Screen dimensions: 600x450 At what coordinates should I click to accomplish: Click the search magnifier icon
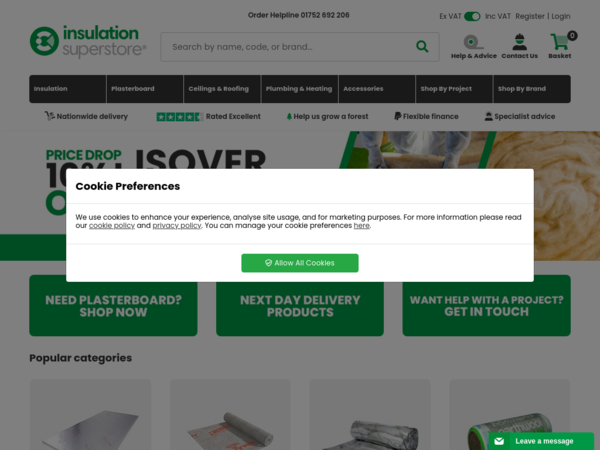[422, 47]
